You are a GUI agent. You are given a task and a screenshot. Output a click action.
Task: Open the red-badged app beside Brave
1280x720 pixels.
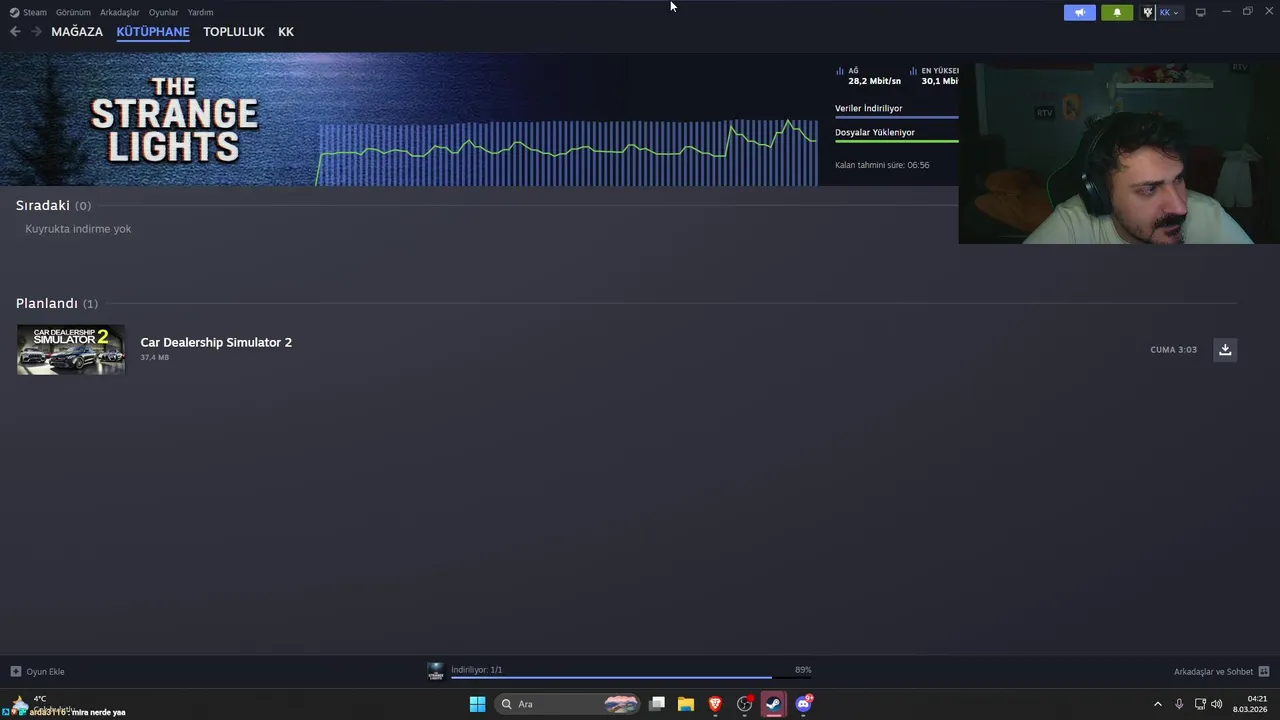(745, 704)
